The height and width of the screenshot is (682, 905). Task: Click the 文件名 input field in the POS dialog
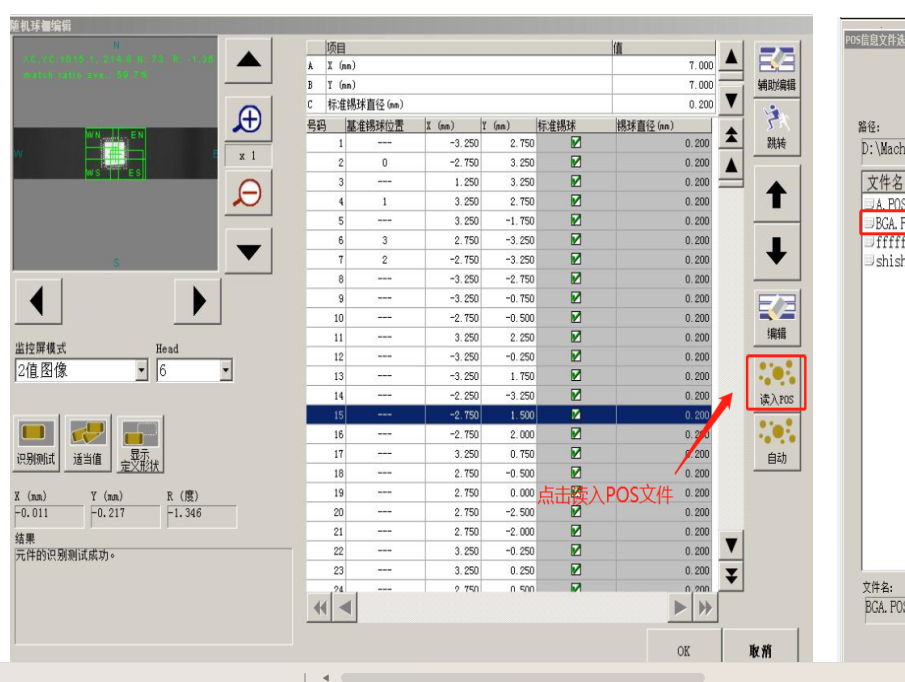pyautogui.click(x=885, y=607)
